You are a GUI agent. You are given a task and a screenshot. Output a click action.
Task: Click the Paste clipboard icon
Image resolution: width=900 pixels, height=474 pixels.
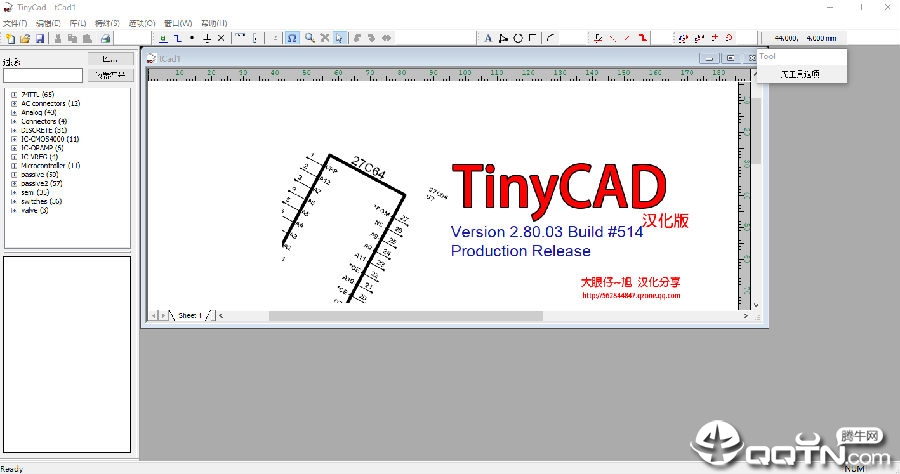click(87, 38)
